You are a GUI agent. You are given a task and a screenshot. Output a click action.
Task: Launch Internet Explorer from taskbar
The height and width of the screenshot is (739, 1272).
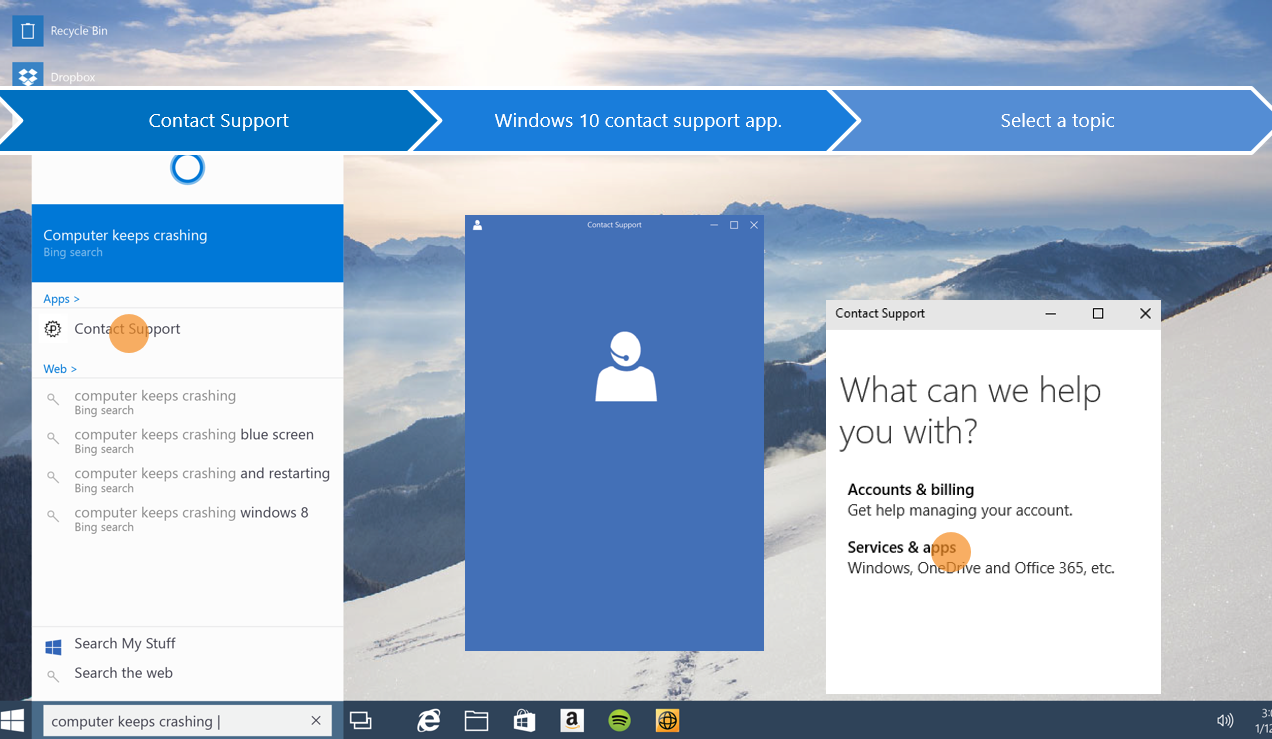pos(429,720)
